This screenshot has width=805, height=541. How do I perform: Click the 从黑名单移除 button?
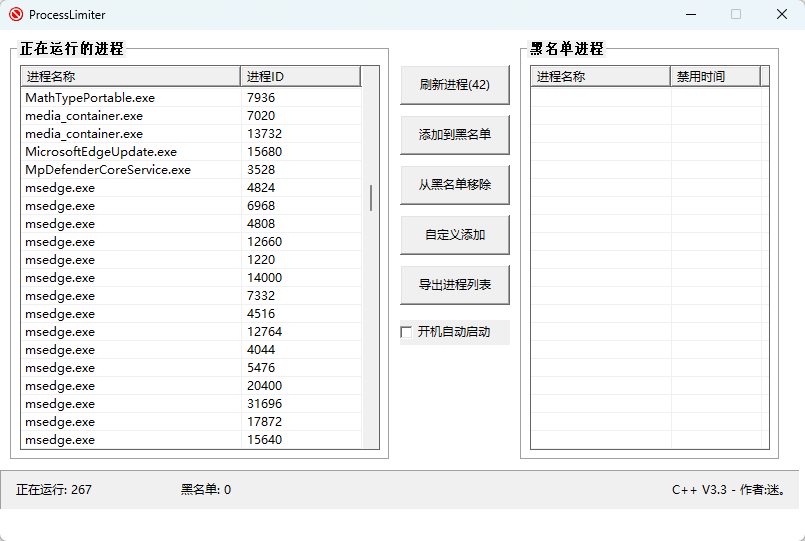point(455,184)
